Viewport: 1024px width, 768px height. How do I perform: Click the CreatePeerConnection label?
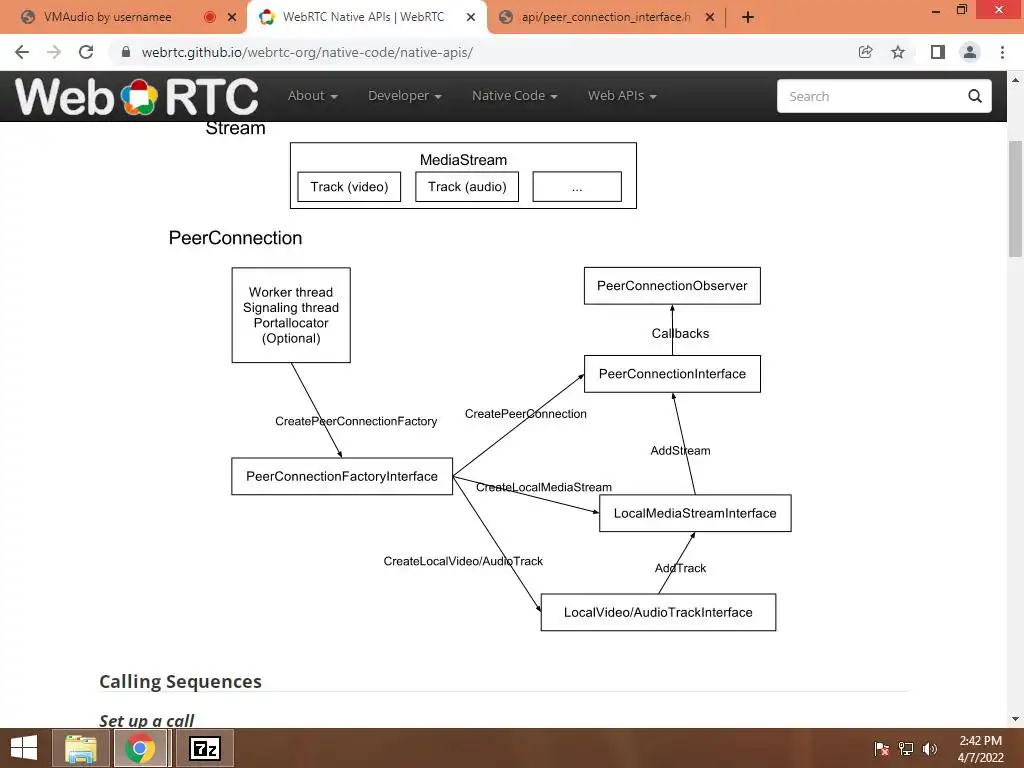pyautogui.click(x=526, y=414)
